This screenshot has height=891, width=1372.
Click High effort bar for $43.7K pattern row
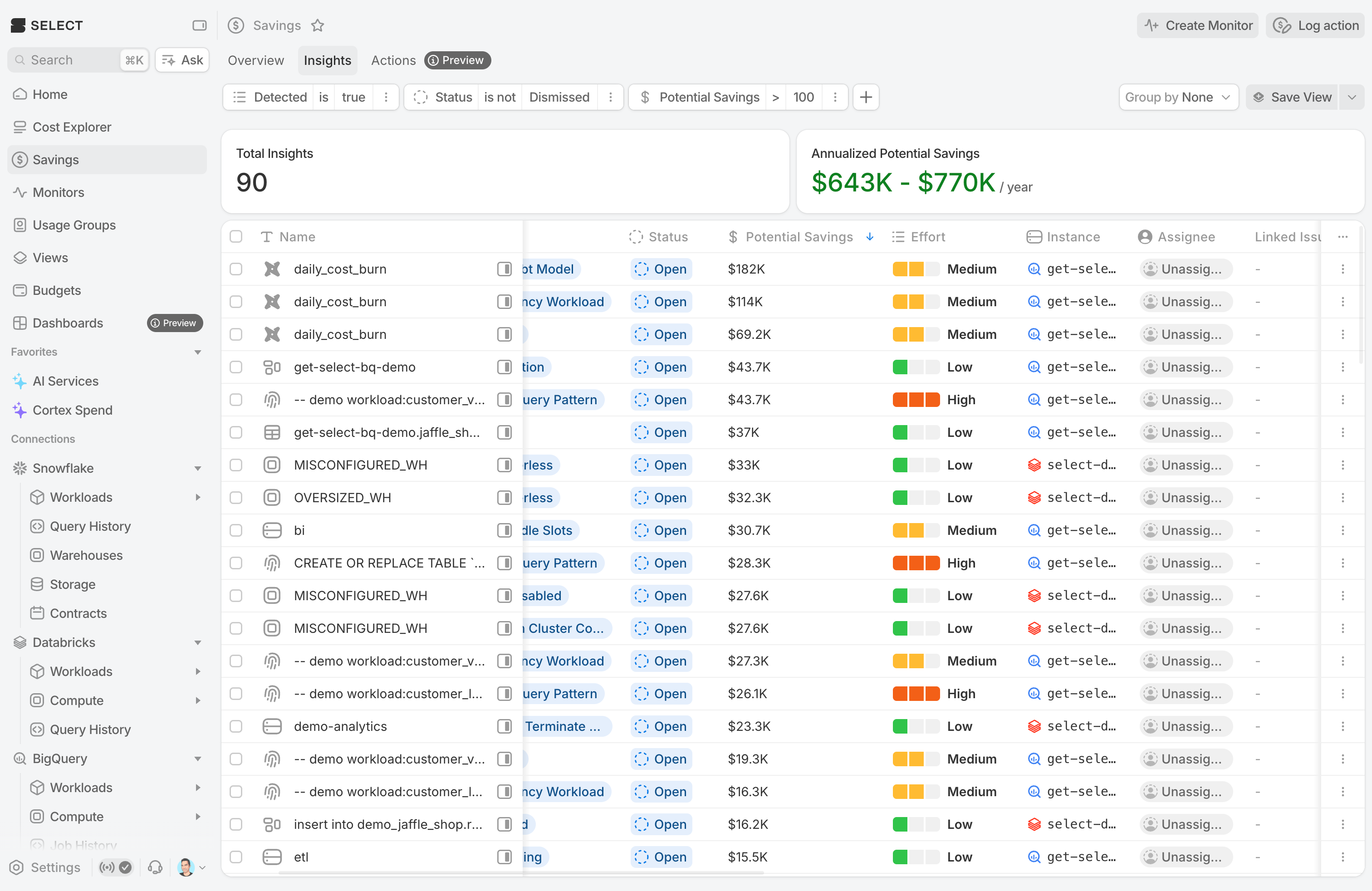click(x=916, y=400)
